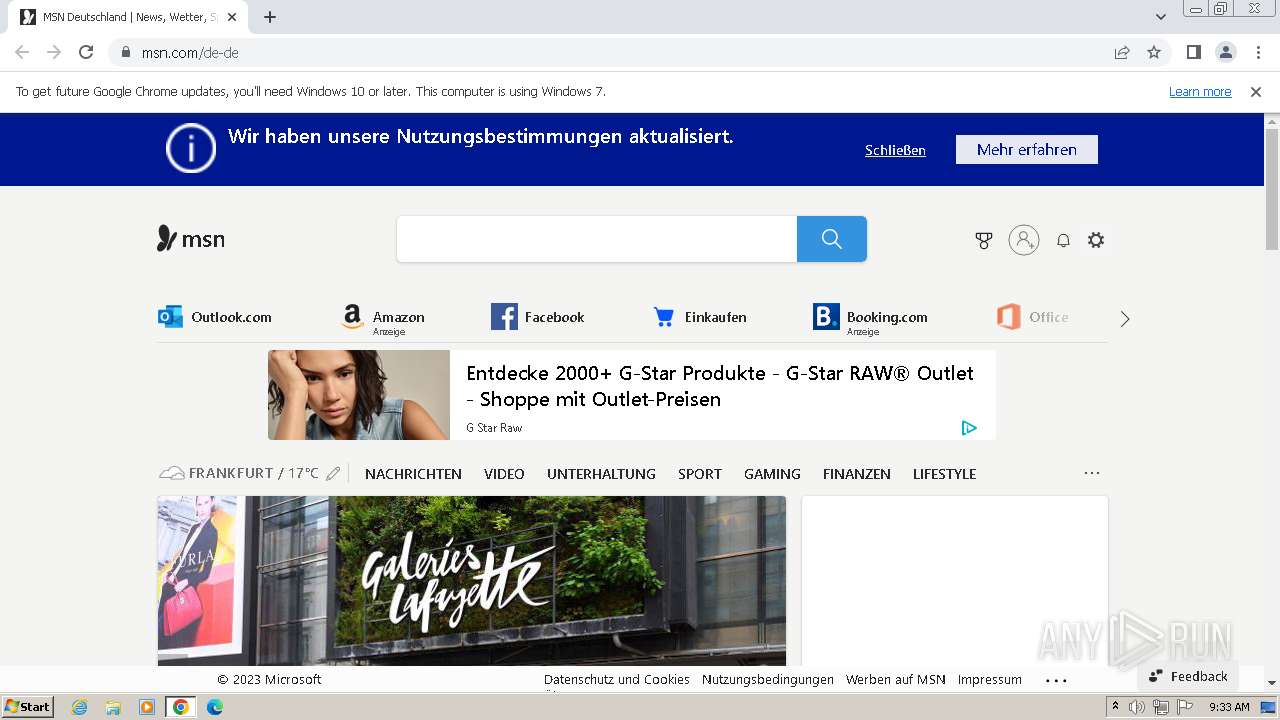Click the G-Star ad woman photo
The image size is (1280, 720).
point(359,395)
